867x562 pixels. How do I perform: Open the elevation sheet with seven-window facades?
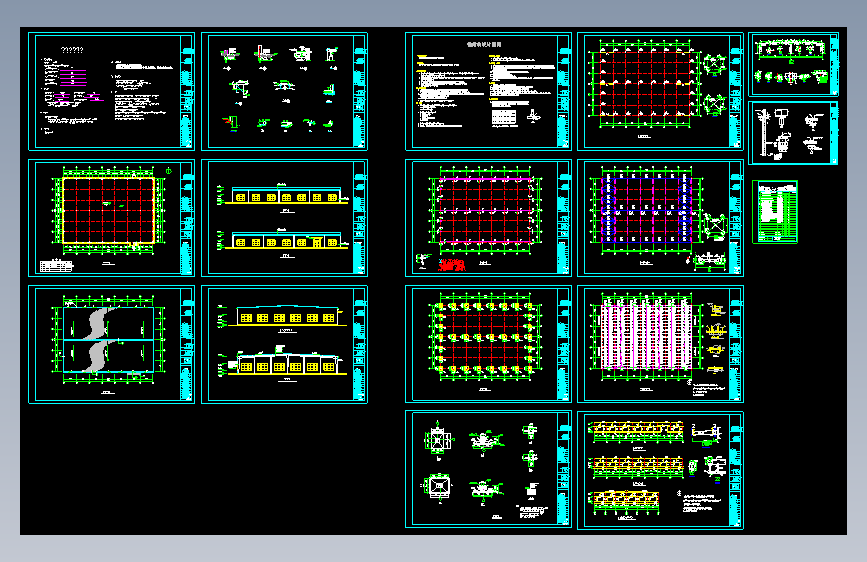[284, 218]
